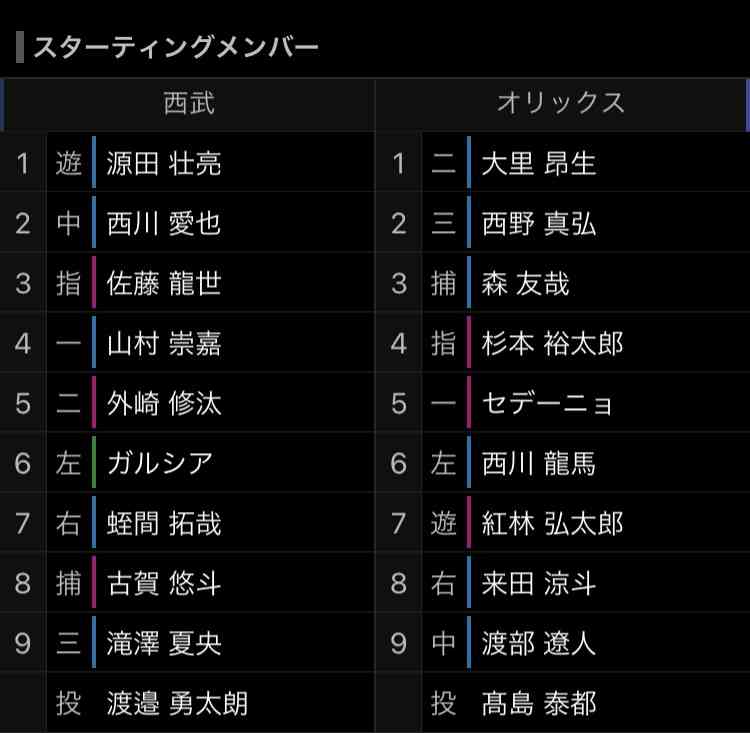This screenshot has width=750, height=733.
Task: Open 紅林 弘太郎 shortstop entry
Action: tap(552, 523)
